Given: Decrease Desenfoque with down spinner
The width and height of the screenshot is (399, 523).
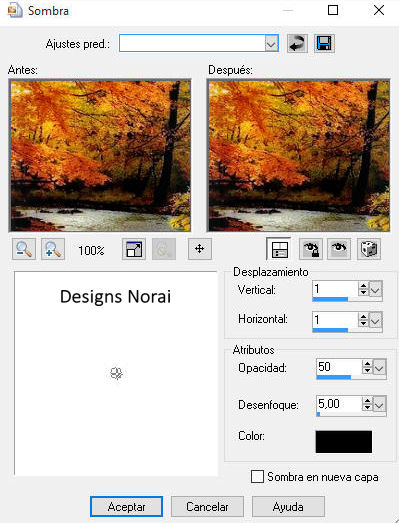Looking at the screenshot, I should click(367, 408).
